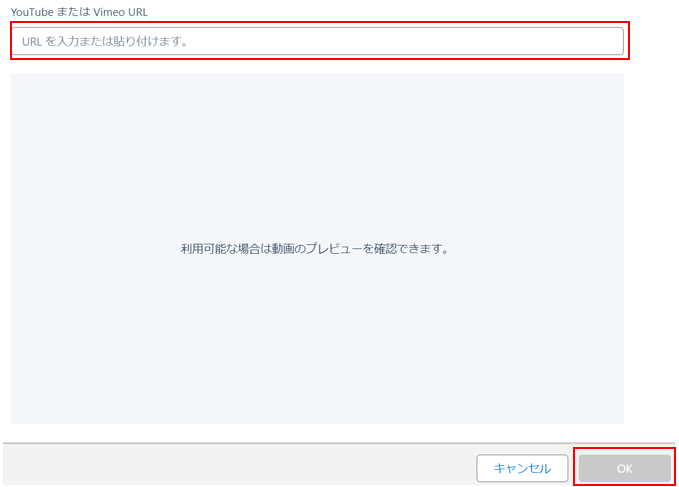Screen dimensions: 679x487
Task: Focus the 'URL を入力または貼り付けます' text box
Action: 317,41
